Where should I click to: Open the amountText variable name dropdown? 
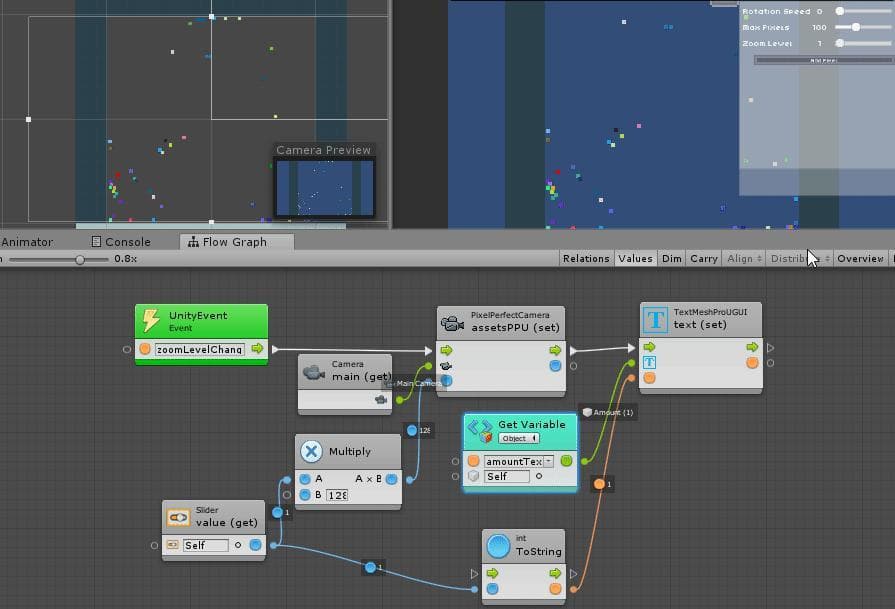[x=549, y=461]
